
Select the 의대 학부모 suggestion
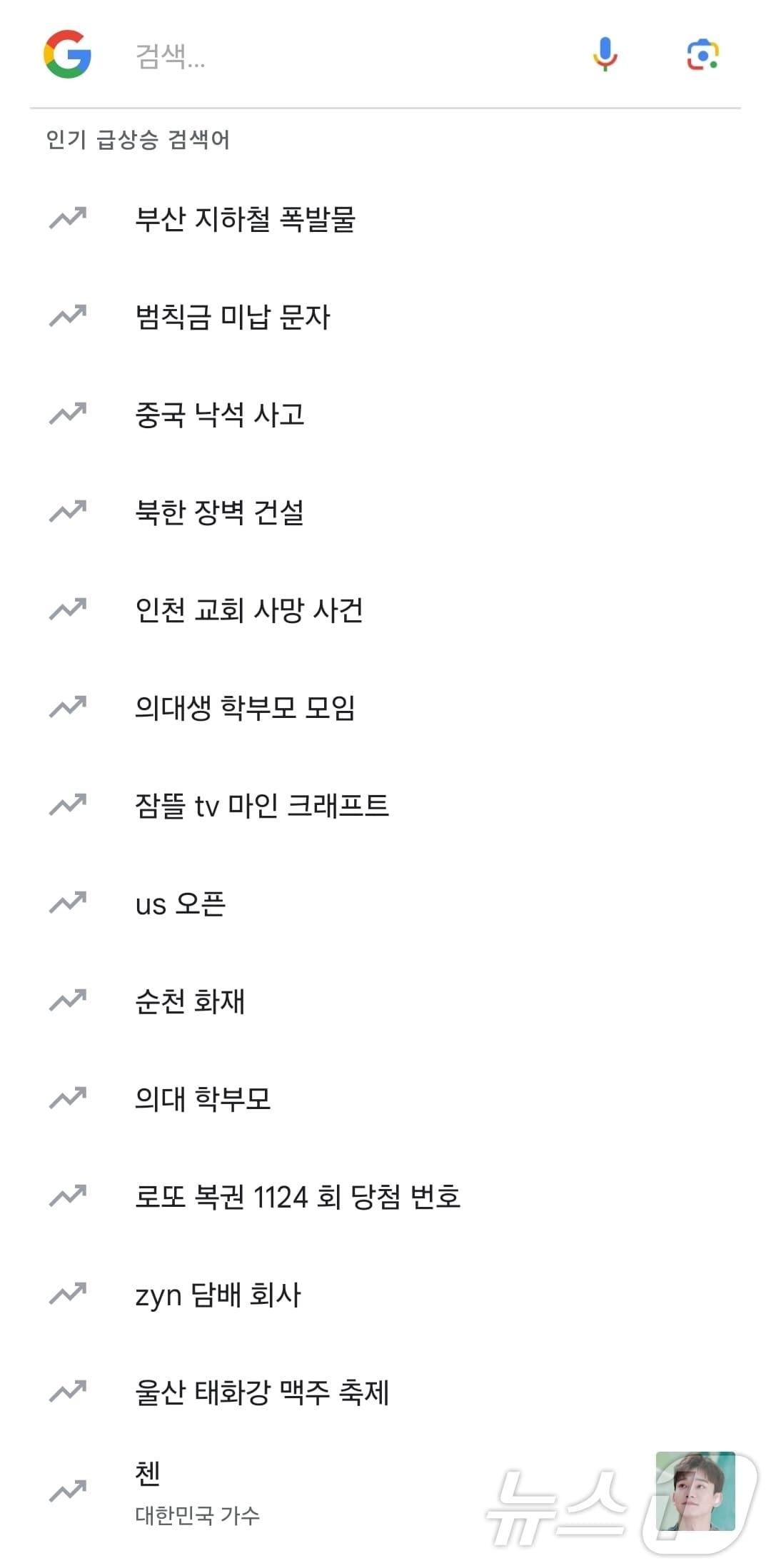203,1098
